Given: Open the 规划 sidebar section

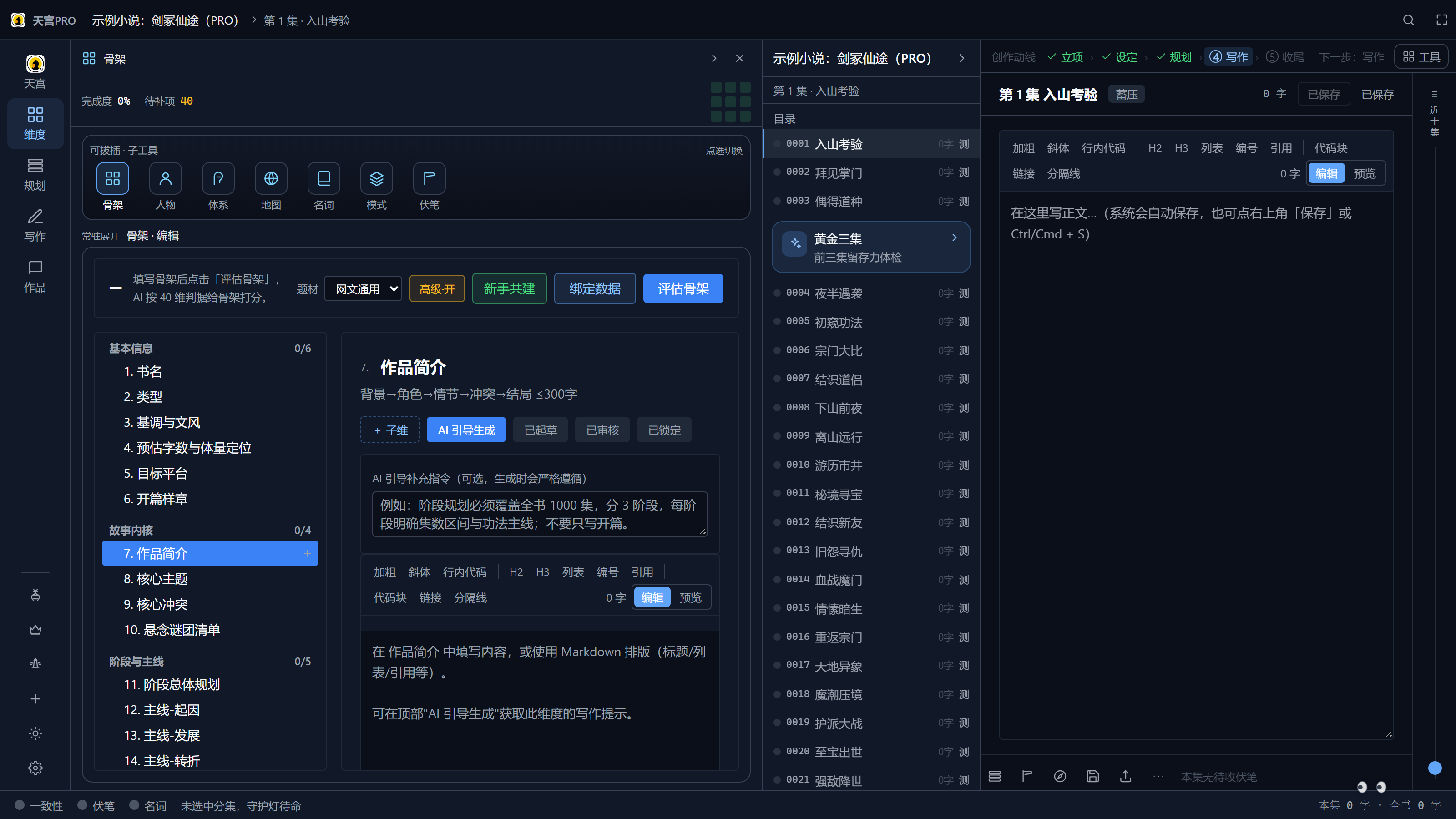Looking at the screenshot, I should pyautogui.click(x=35, y=174).
